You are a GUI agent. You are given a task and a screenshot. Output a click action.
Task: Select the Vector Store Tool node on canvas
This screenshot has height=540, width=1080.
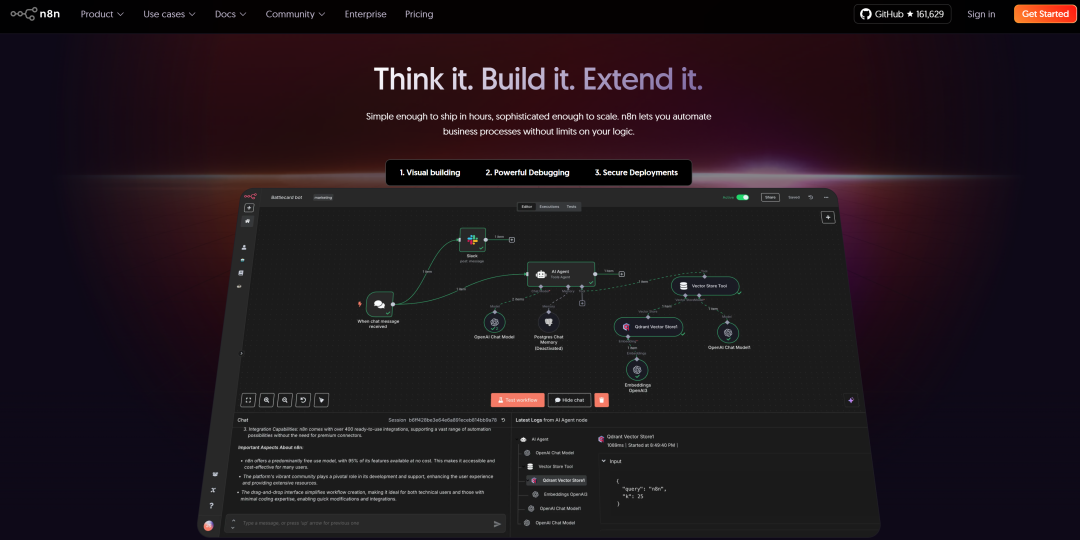pos(705,286)
